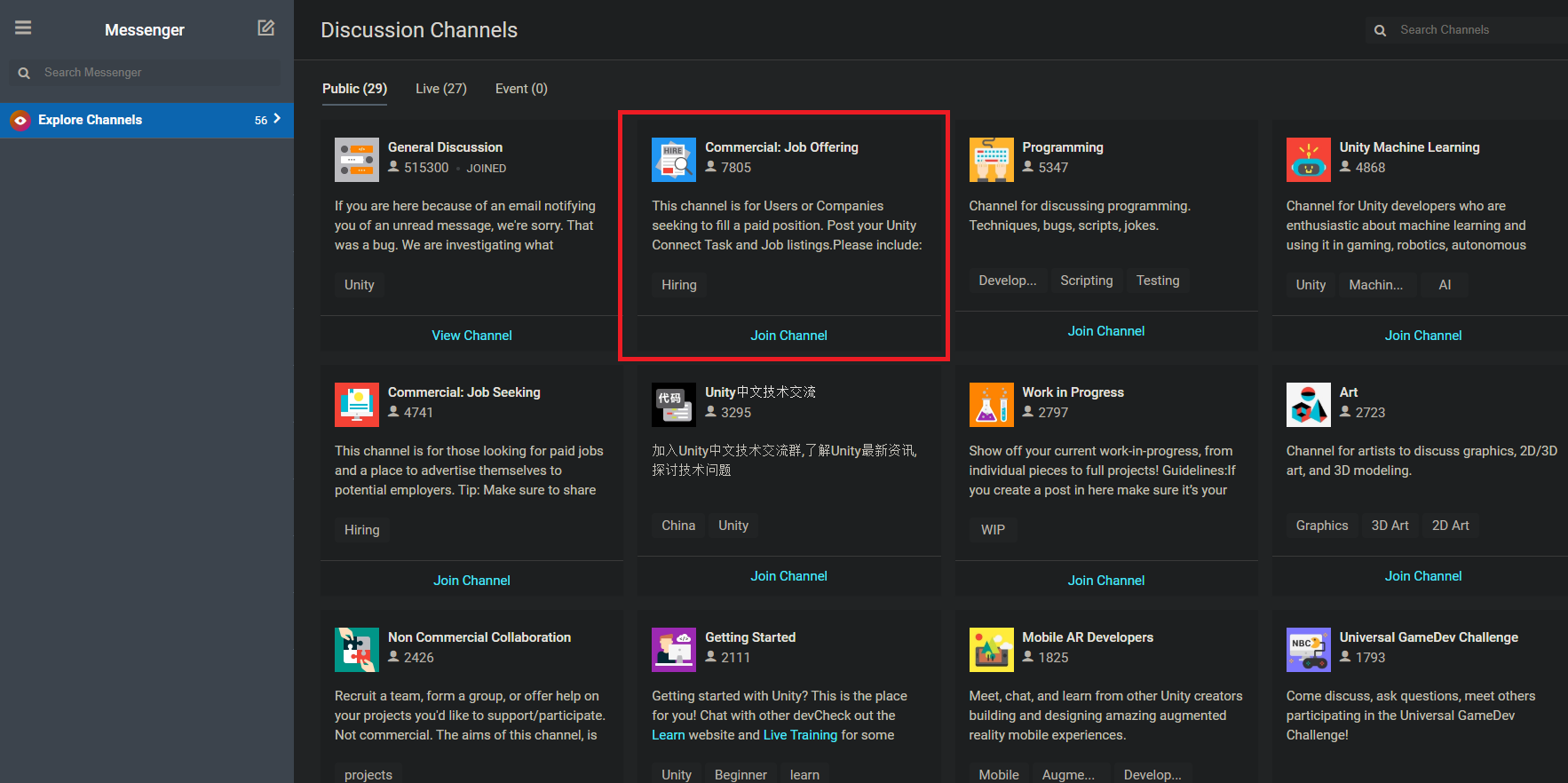Click the Mobile tag under Mobile AR Developers

point(999,774)
